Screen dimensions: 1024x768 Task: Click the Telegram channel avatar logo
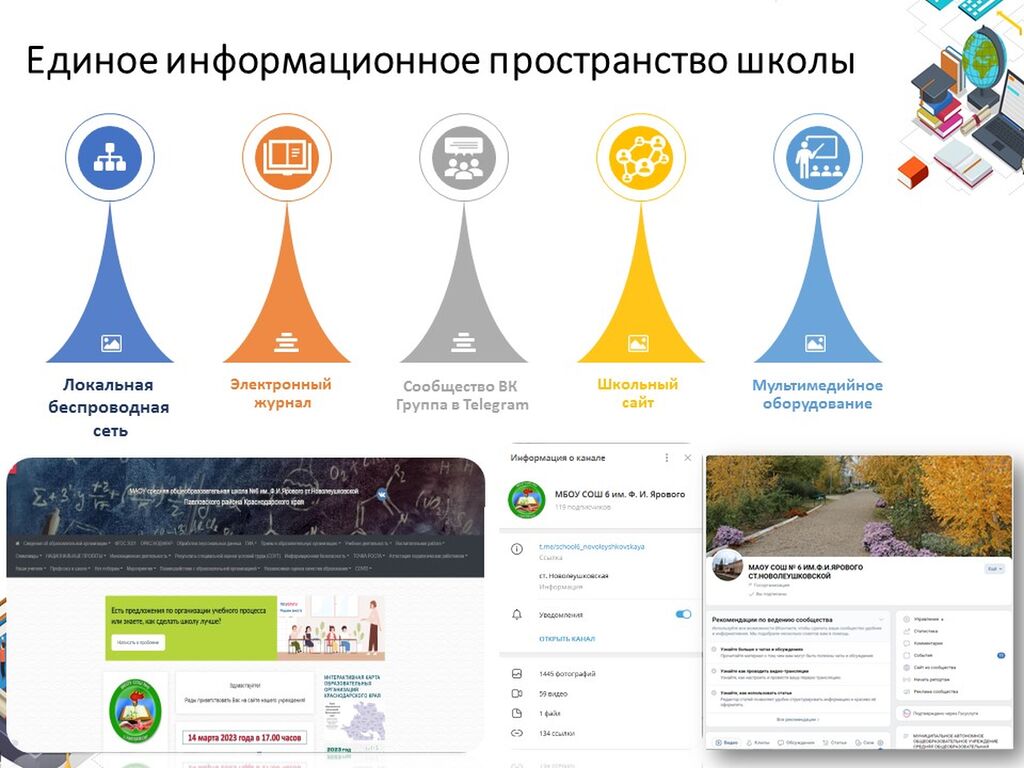527,500
